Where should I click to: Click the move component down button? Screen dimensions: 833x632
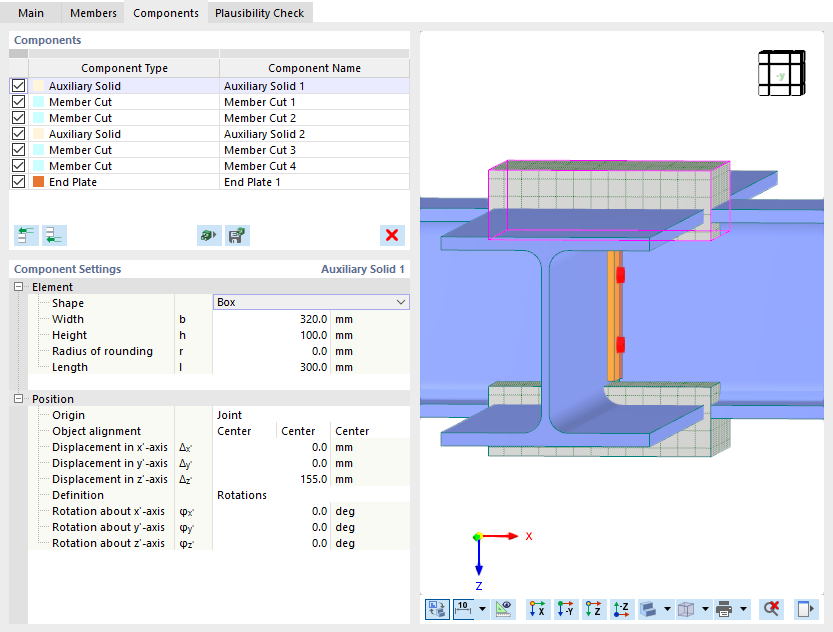click(54, 235)
